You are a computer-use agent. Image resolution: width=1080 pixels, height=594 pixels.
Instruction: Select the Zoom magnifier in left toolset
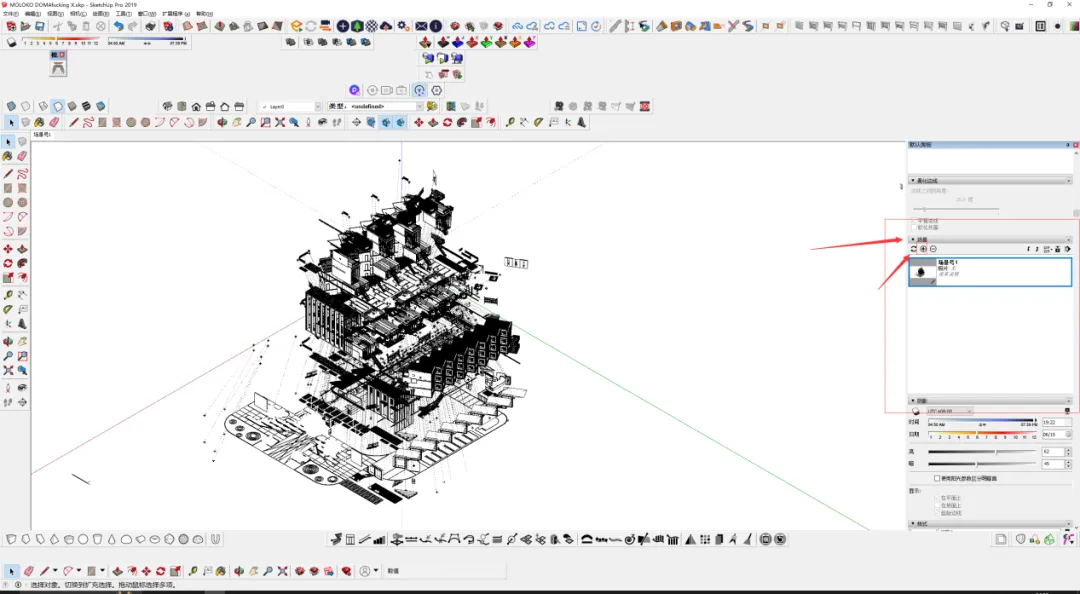pyautogui.click(x=8, y=356)
